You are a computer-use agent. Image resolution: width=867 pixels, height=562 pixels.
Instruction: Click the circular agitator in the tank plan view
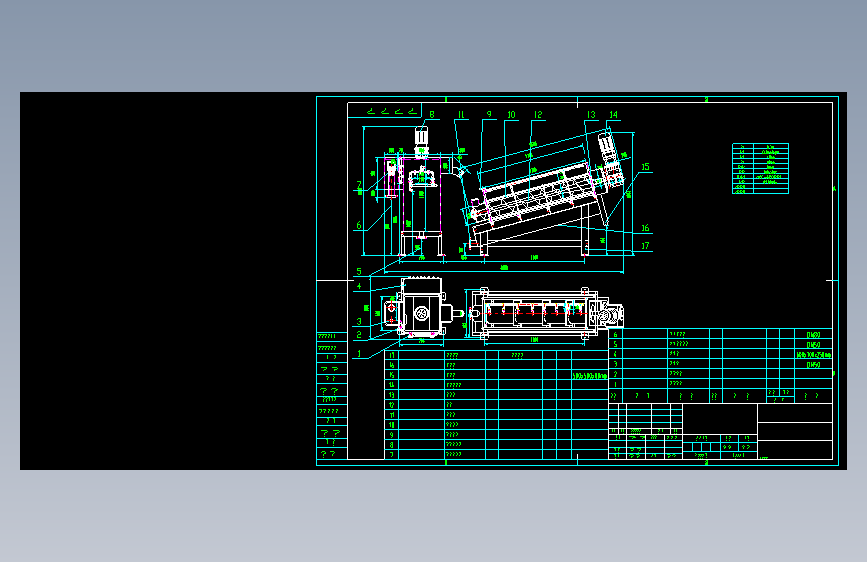coord(421,314)
